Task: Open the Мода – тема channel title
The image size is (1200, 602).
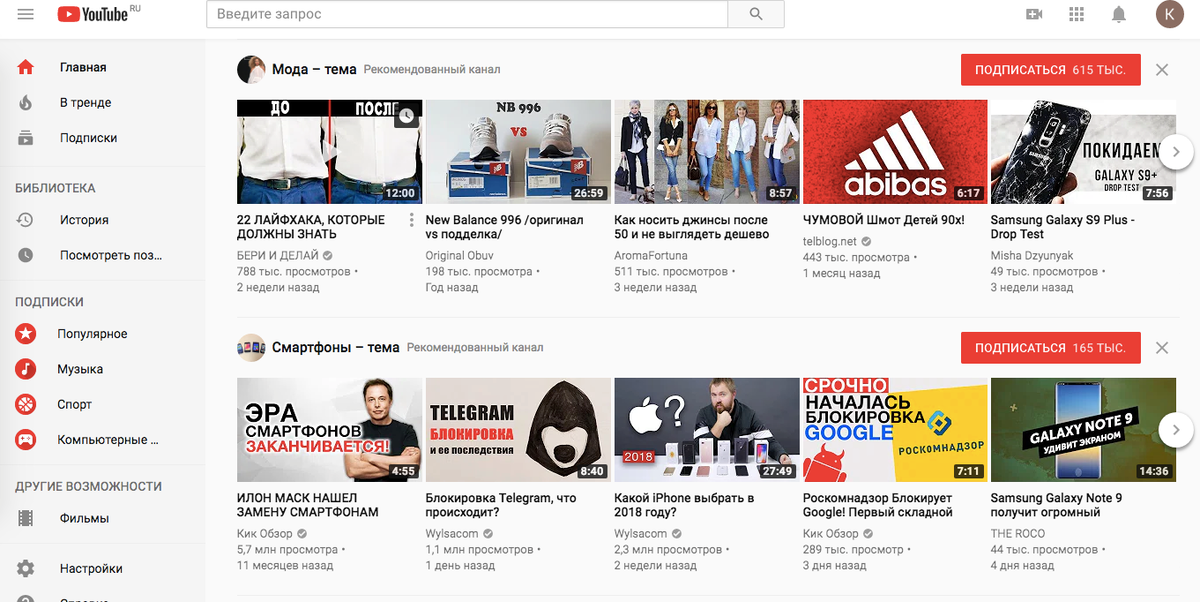Action: tap(314, 70)
